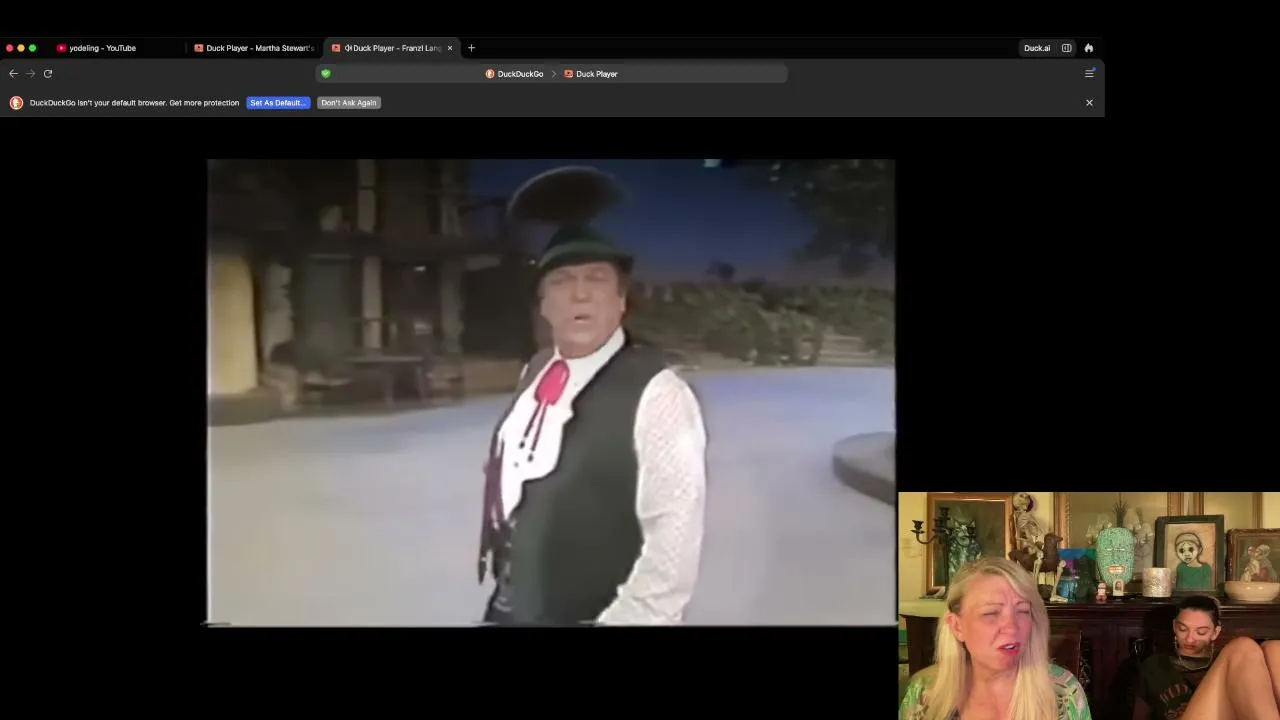
Task: Click the webcam overlay of two women
Action: 1089,606
